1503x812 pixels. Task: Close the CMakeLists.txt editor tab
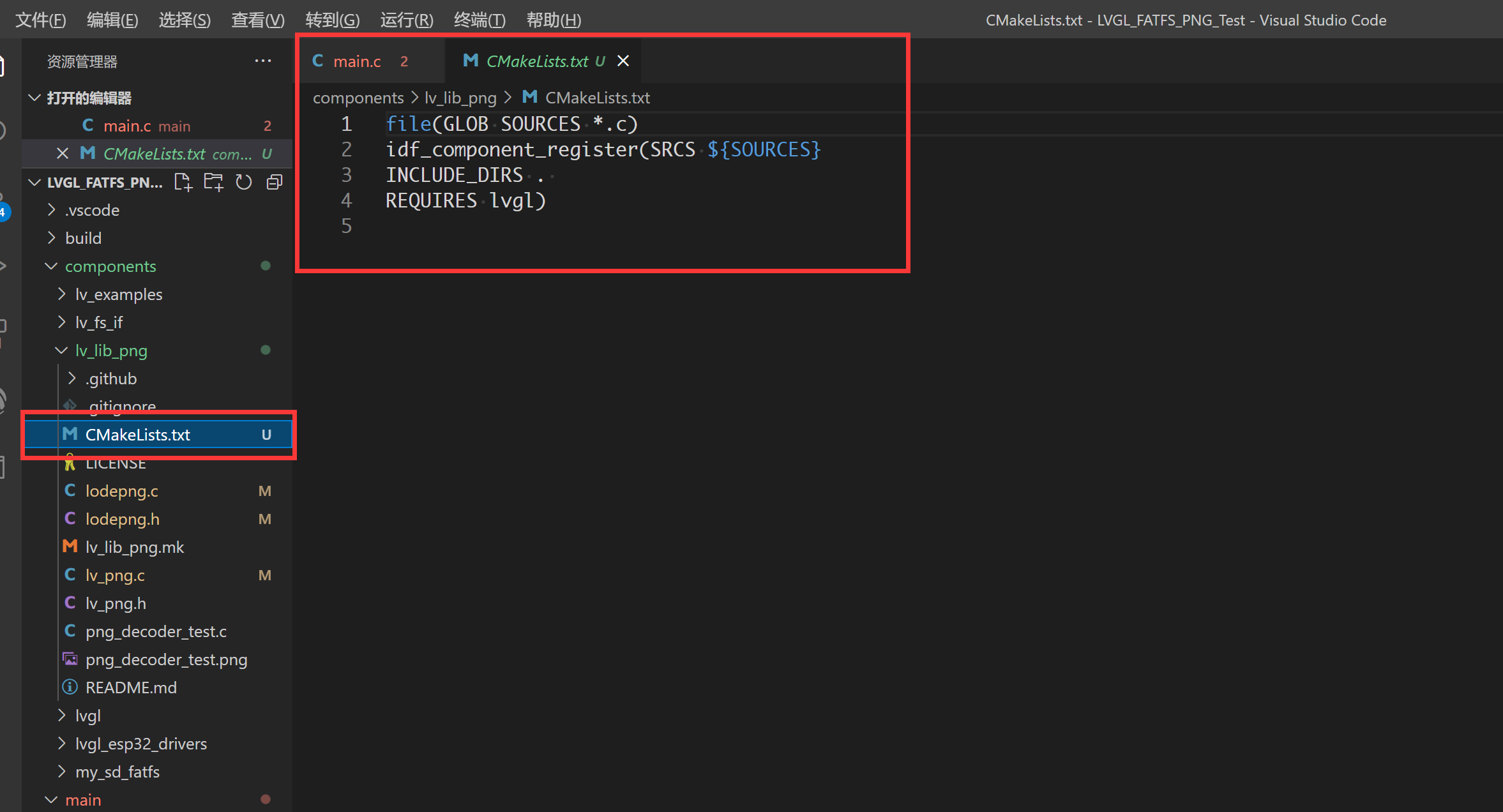[623, 61]
